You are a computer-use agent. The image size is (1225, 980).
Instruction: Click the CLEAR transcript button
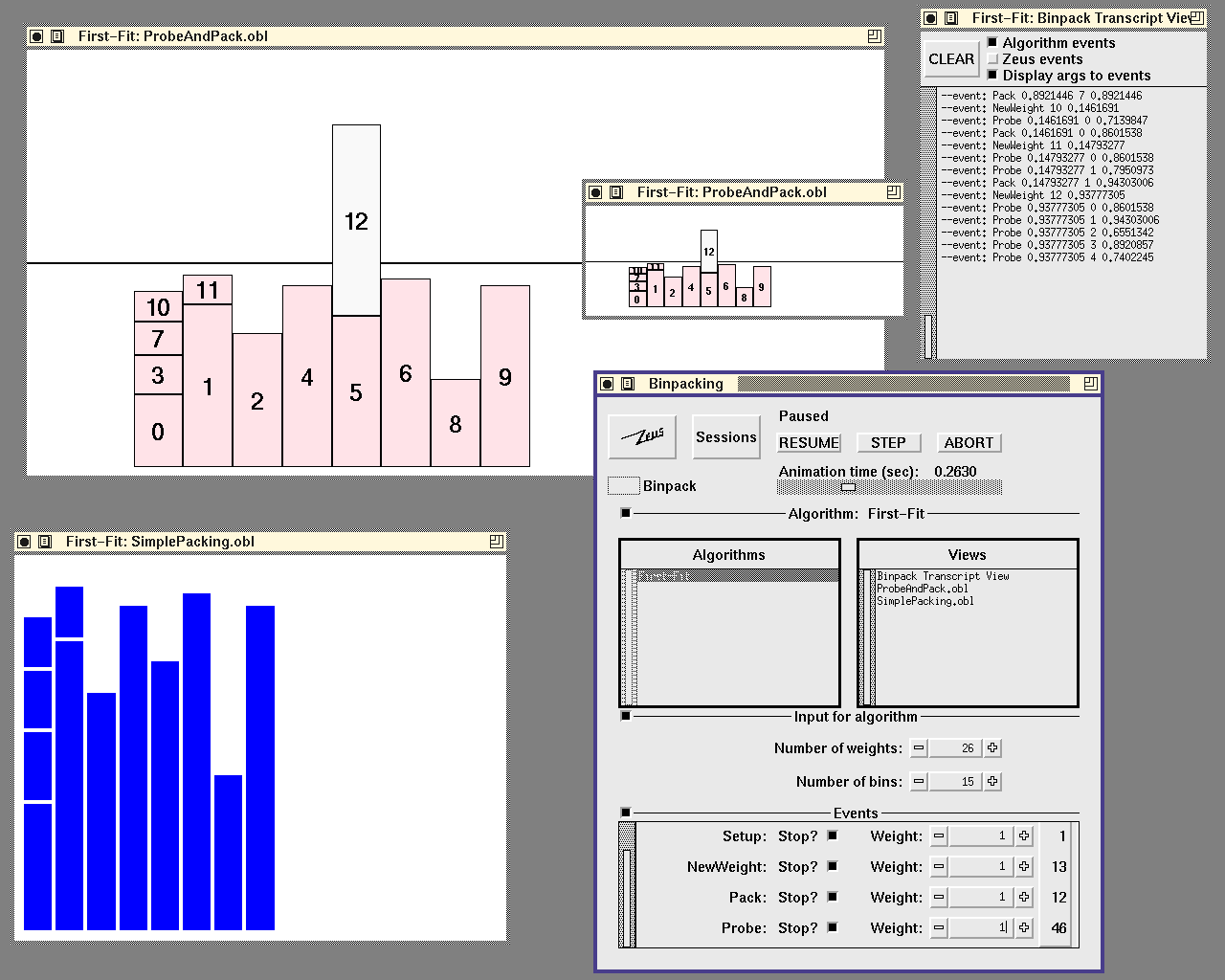tap(951, 59)
